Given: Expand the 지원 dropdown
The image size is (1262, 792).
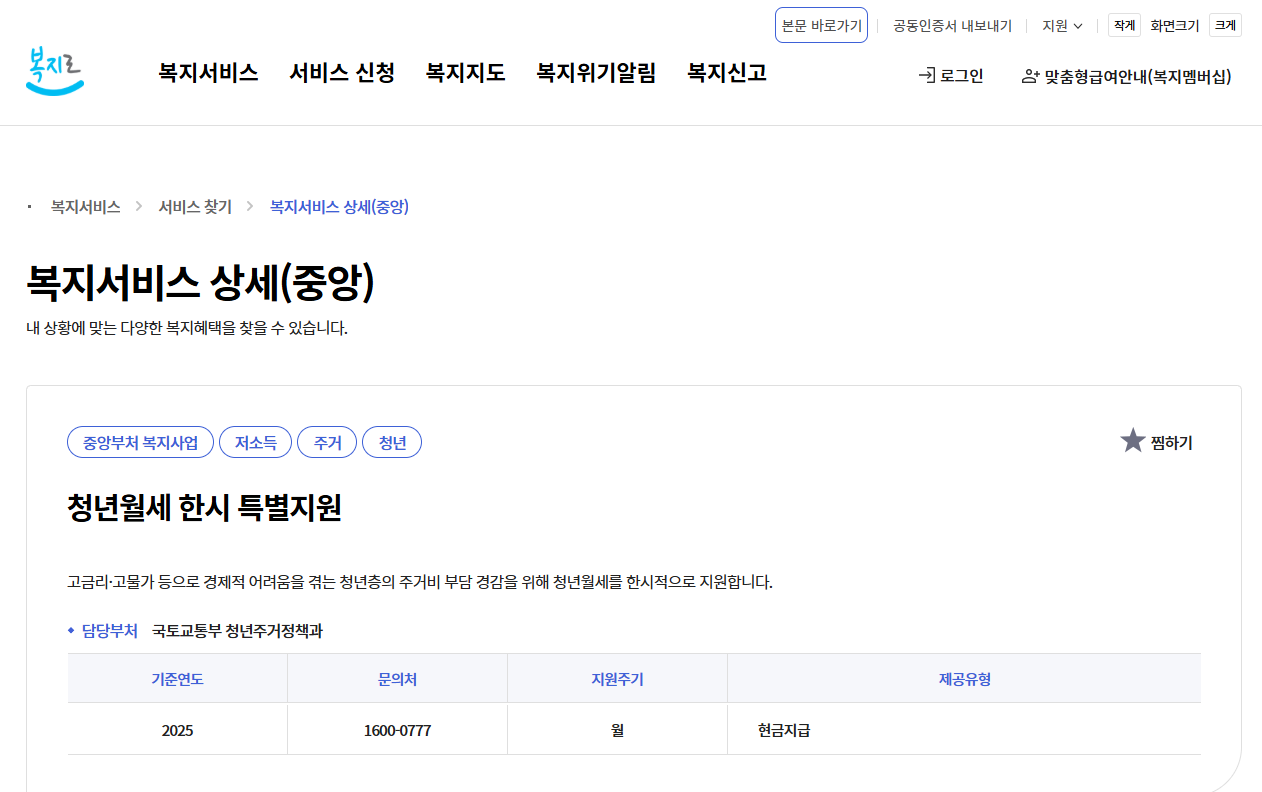Looking at the screenshot, I should point(1062,26).
